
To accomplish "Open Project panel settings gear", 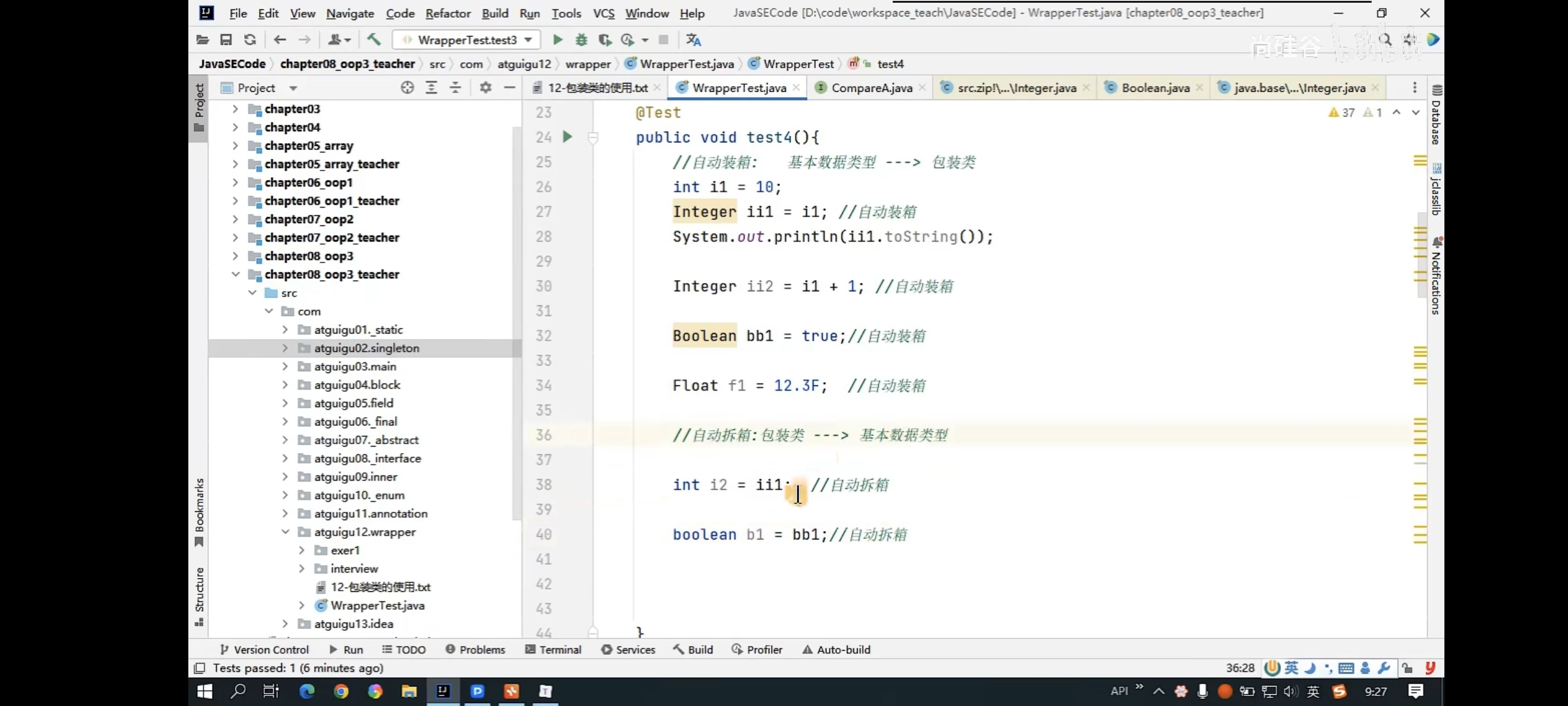I will [485, 88].
